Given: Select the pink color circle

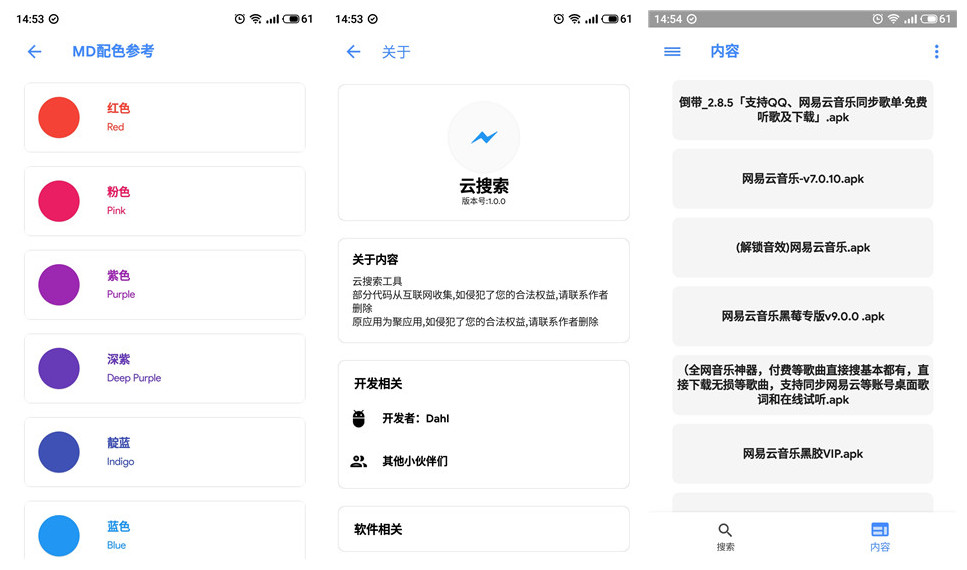Looking at the screenshot, I should (x=59, y=201).
